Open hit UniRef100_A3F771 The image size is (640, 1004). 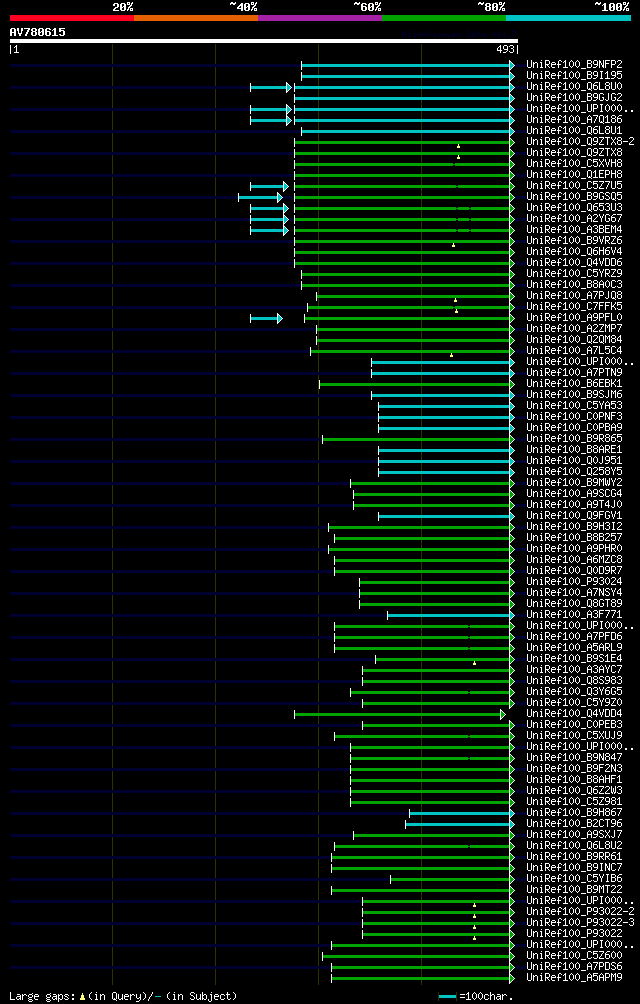pyautogui.click(x=574, y=614)
